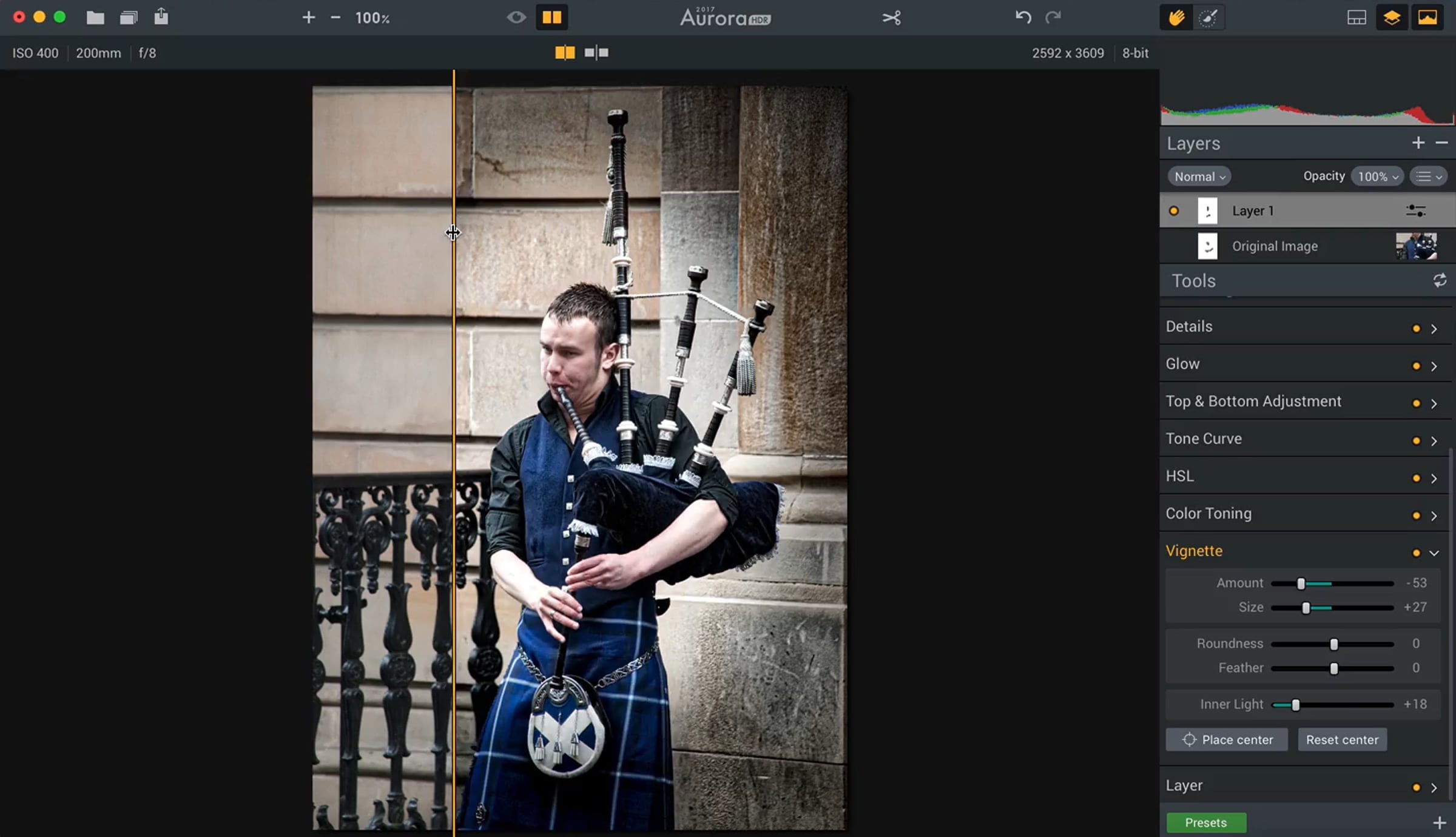This screenshot has width=1456, height=837.
Task: Click the Inner Light slider handle
Action: pos(1296,705)
